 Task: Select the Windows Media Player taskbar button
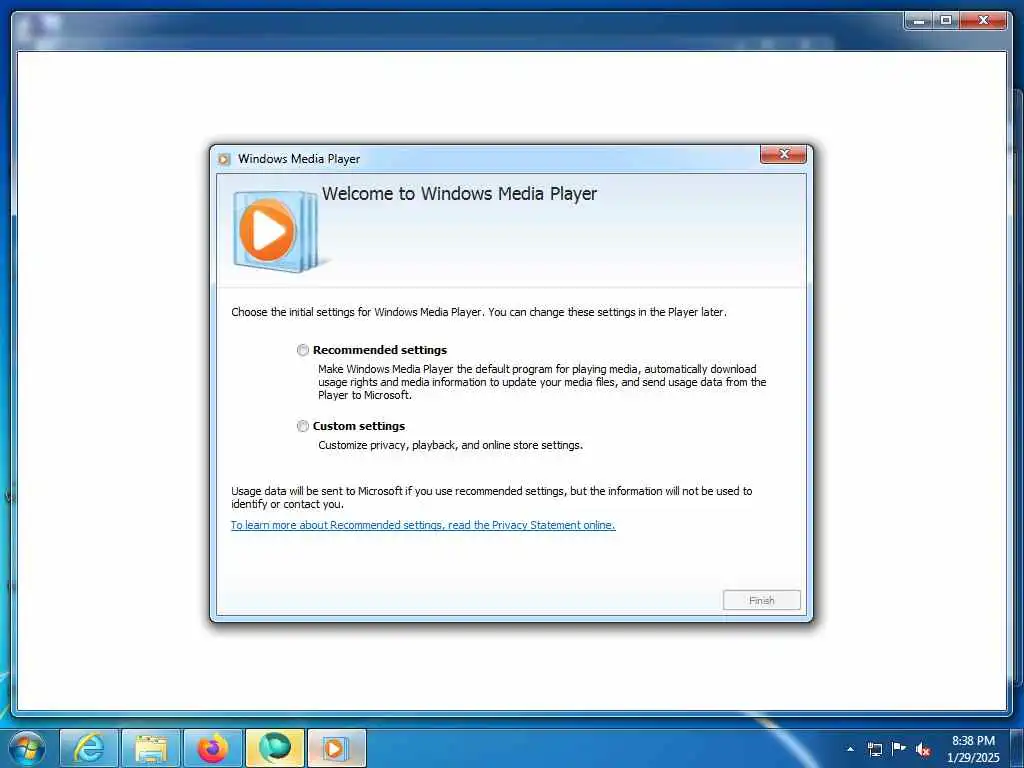[337, 748]
